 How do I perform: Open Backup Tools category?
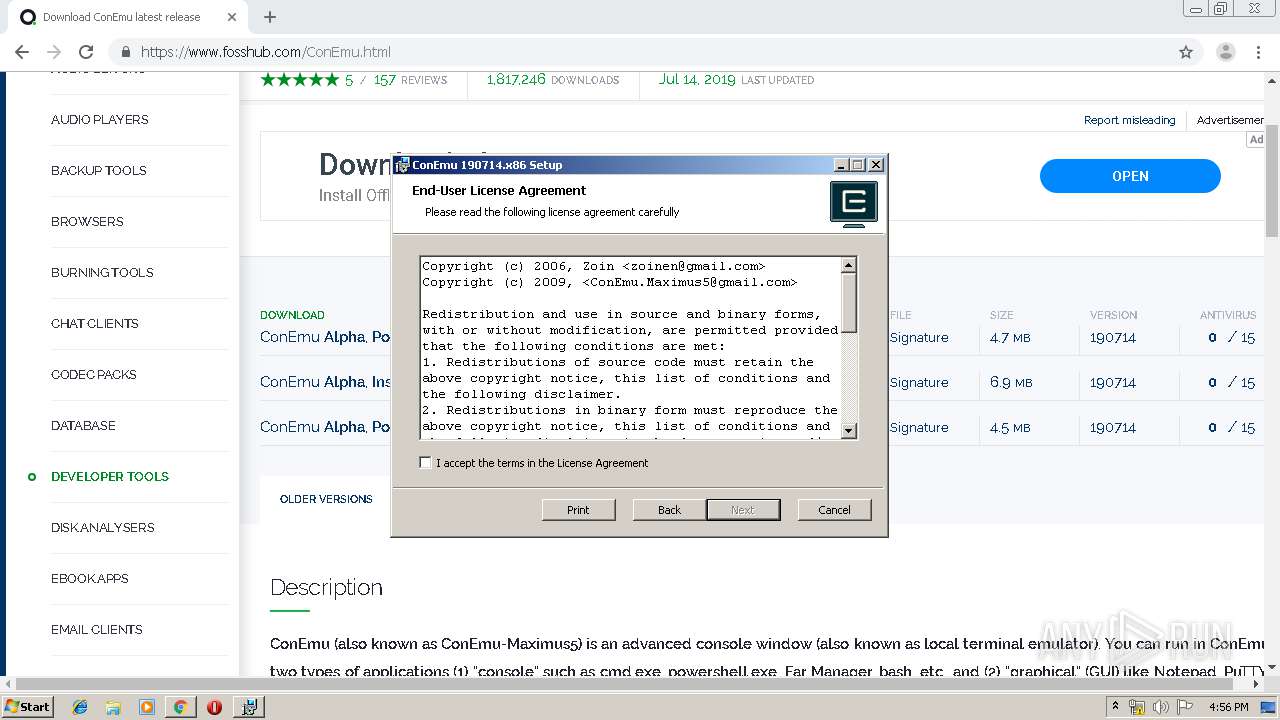tap(99, 171)
